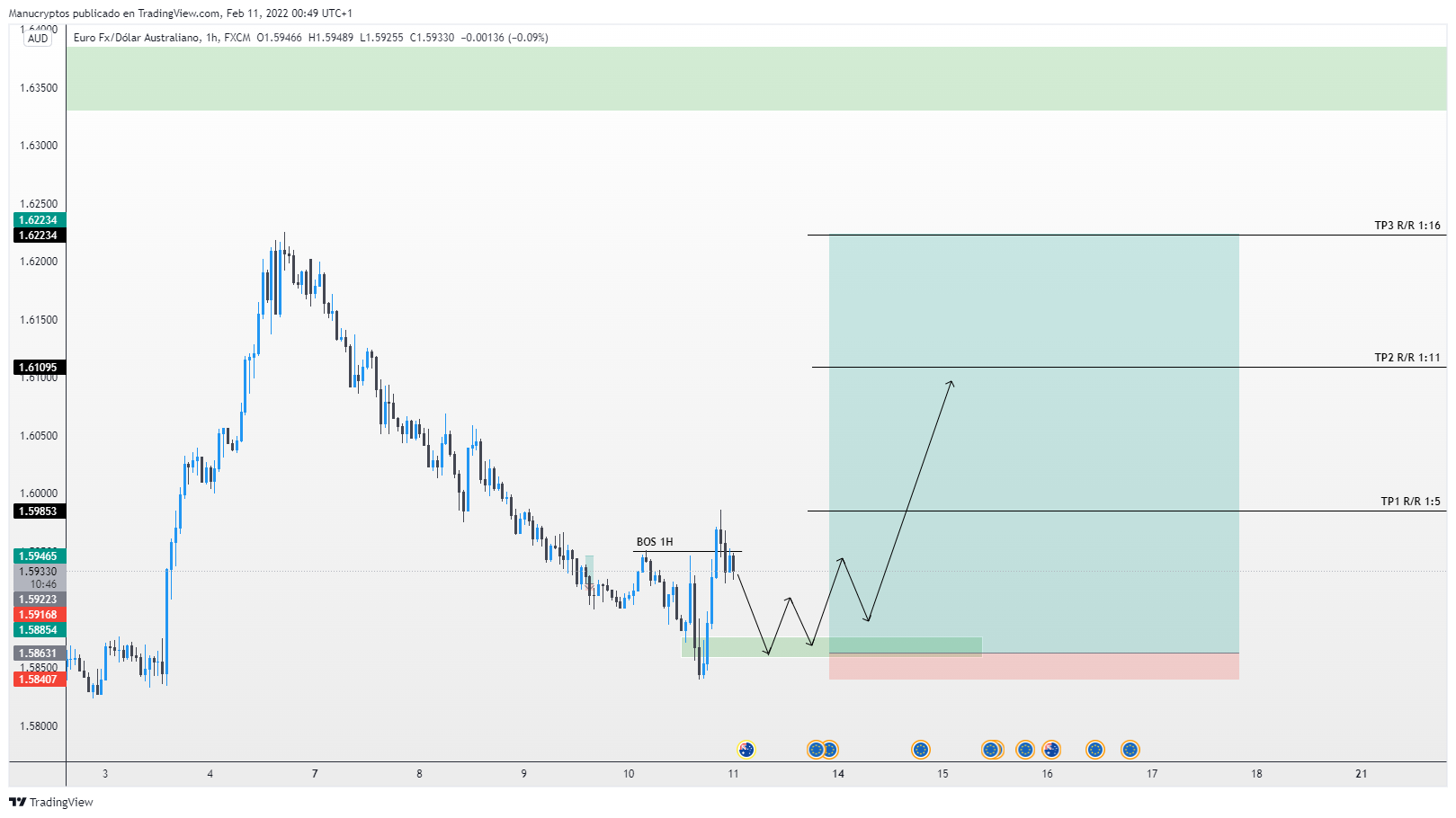Viewport: 1456px width, 818px height.
Task: Click the 1h timeframe label in the header
Action: tap(211, 38)
